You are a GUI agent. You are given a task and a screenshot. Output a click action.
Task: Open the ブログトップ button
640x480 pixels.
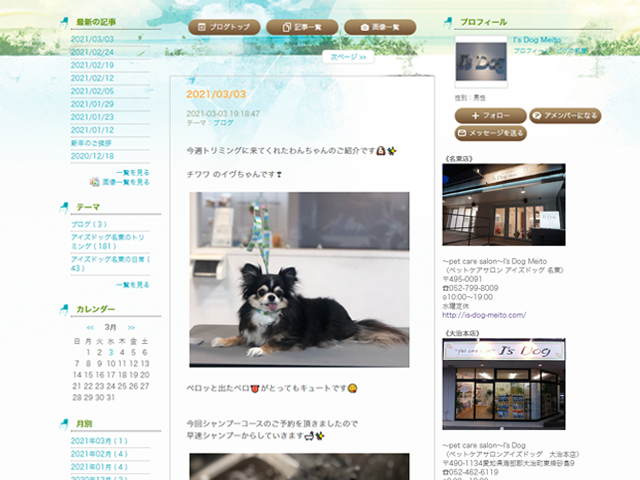coord(224,27)
